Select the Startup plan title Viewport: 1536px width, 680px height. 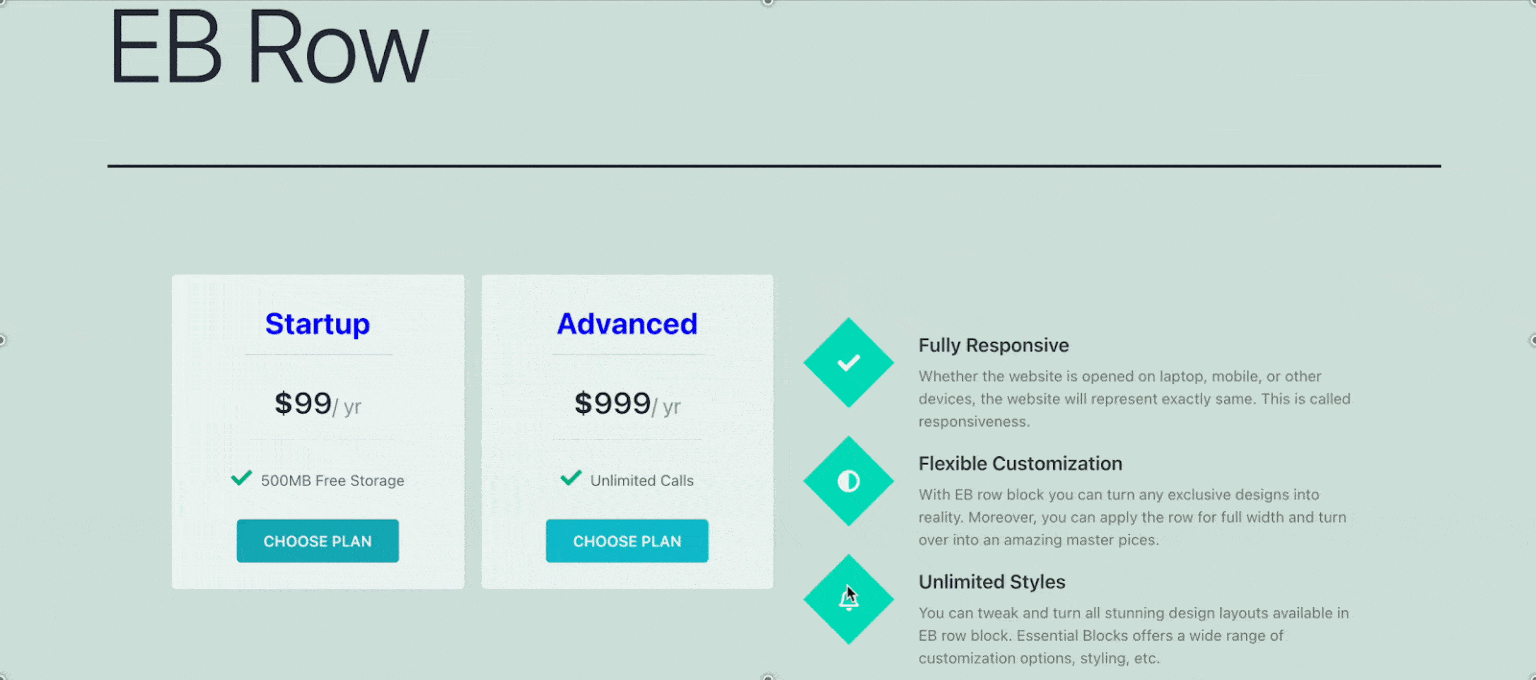pos(318,324)
